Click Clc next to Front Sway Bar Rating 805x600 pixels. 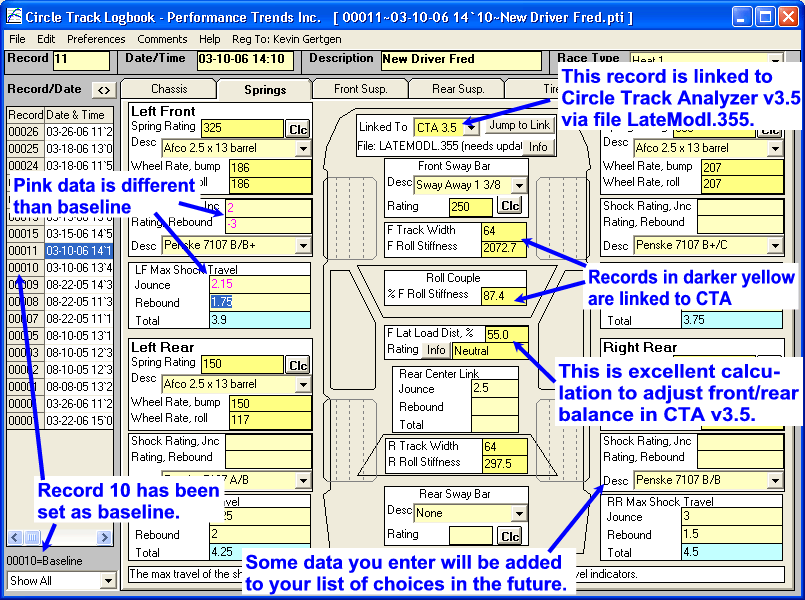click(509, 206)
